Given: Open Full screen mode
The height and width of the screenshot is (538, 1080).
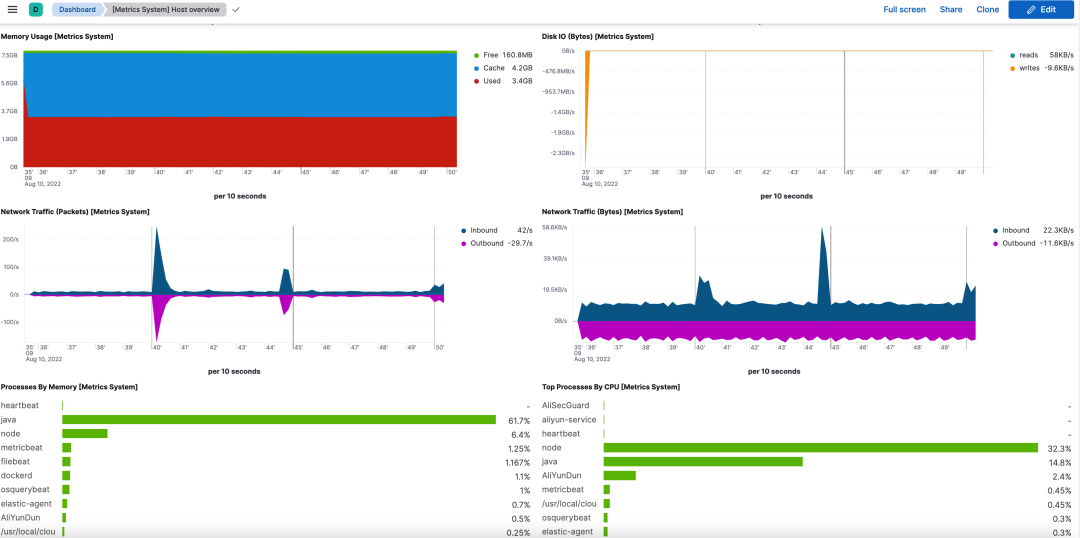Looking at the screenshot, I should click(x=904, y=10).
